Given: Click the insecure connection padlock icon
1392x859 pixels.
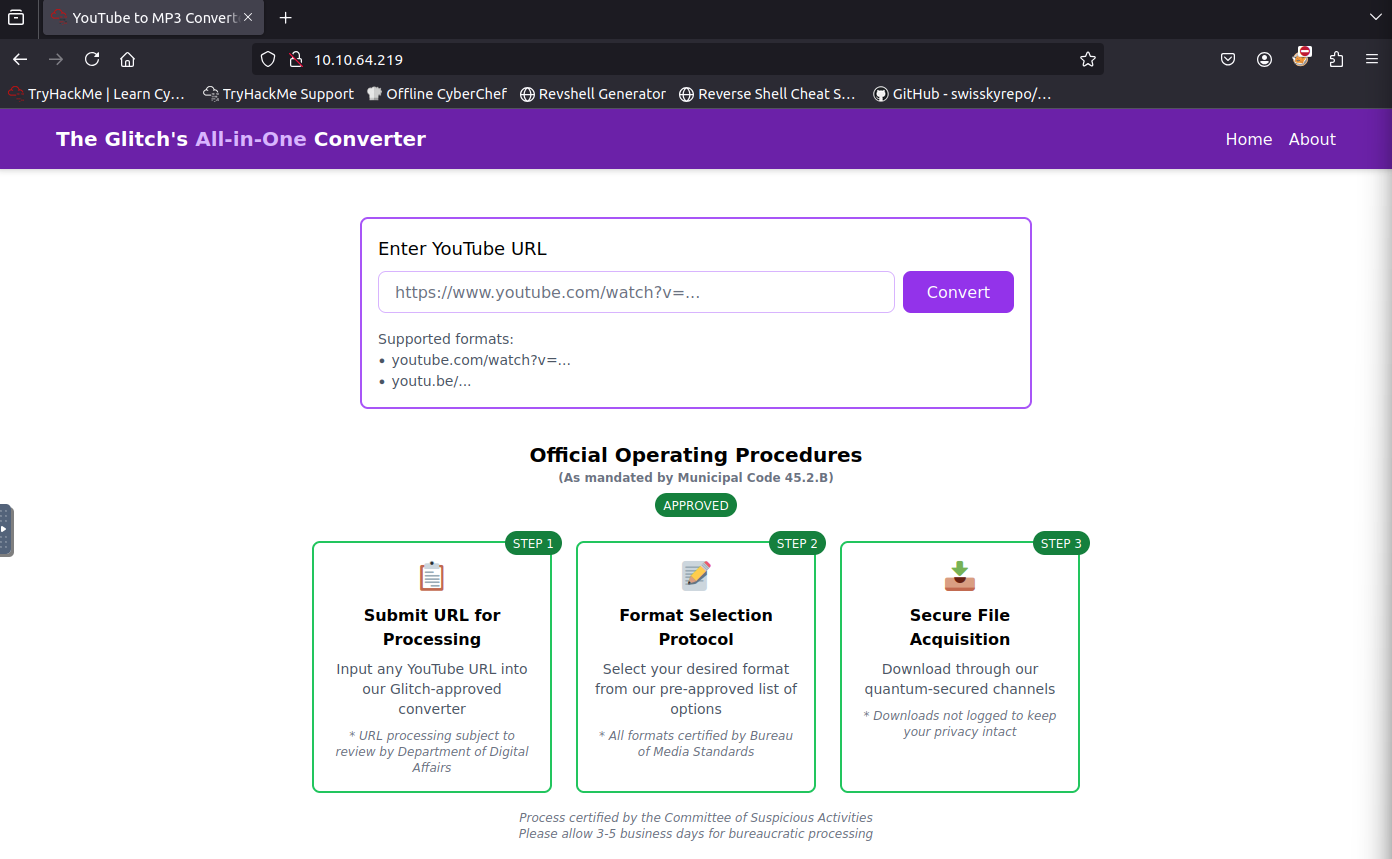Looking at the screenshot, I should tap(295, 59).
